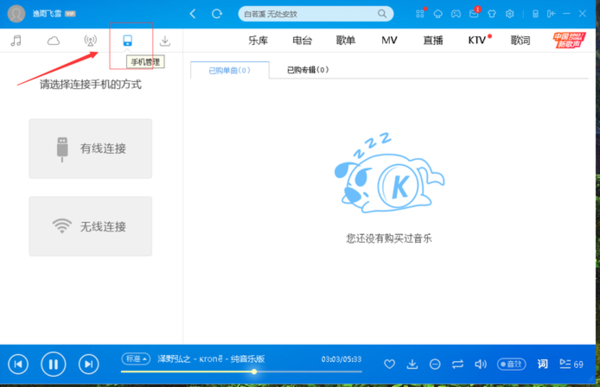The width and height of the screenshot is (600, 387).
Task: Pause the current song
Action: click(53, 364)
